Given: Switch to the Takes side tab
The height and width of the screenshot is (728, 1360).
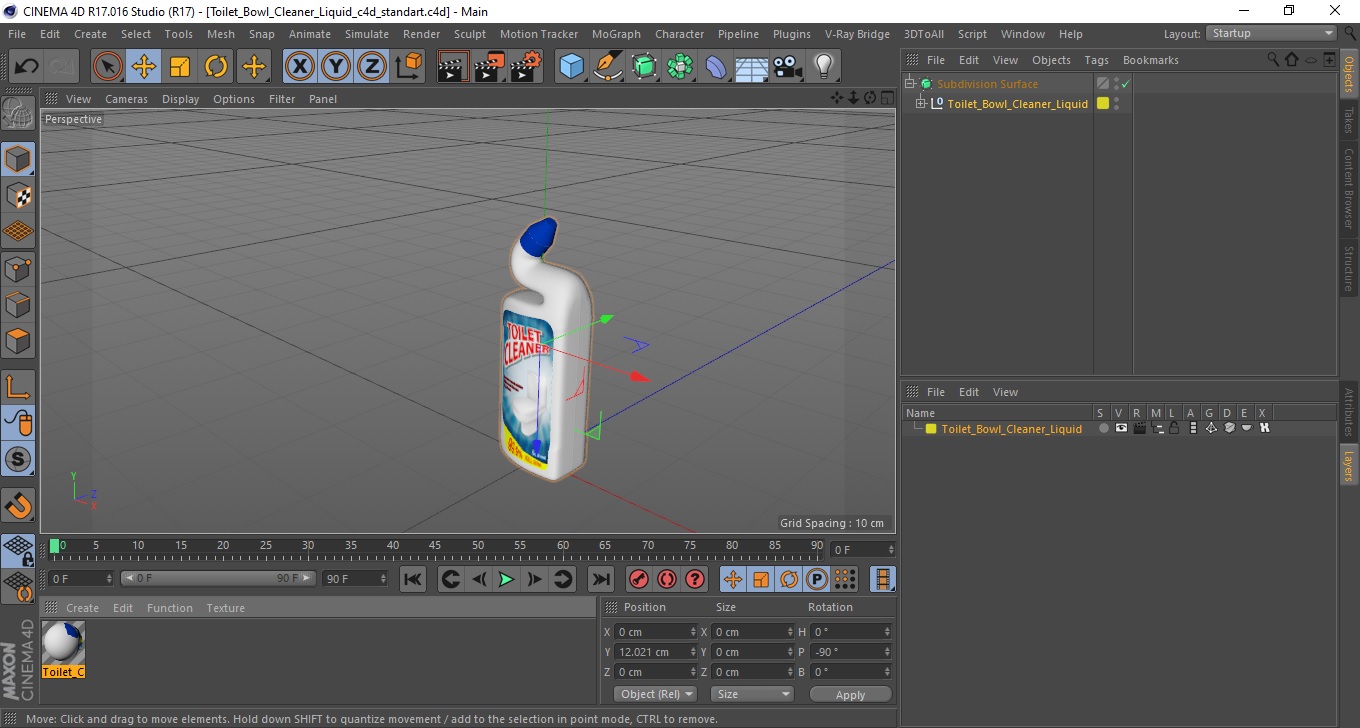Looking at the screenshot, I should point(1349,120).
